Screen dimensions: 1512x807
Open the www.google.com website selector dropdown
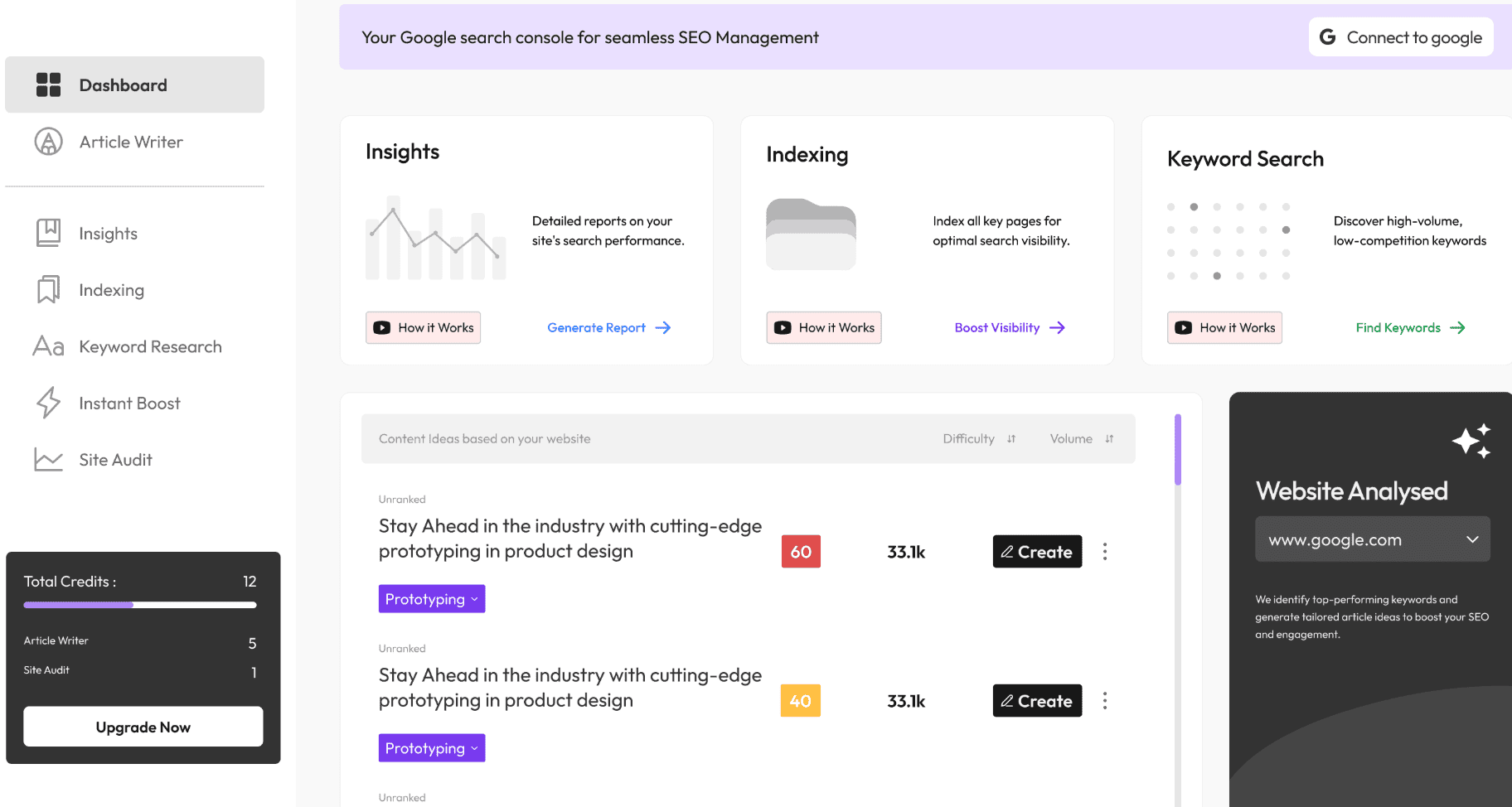tap(1373, 539)
